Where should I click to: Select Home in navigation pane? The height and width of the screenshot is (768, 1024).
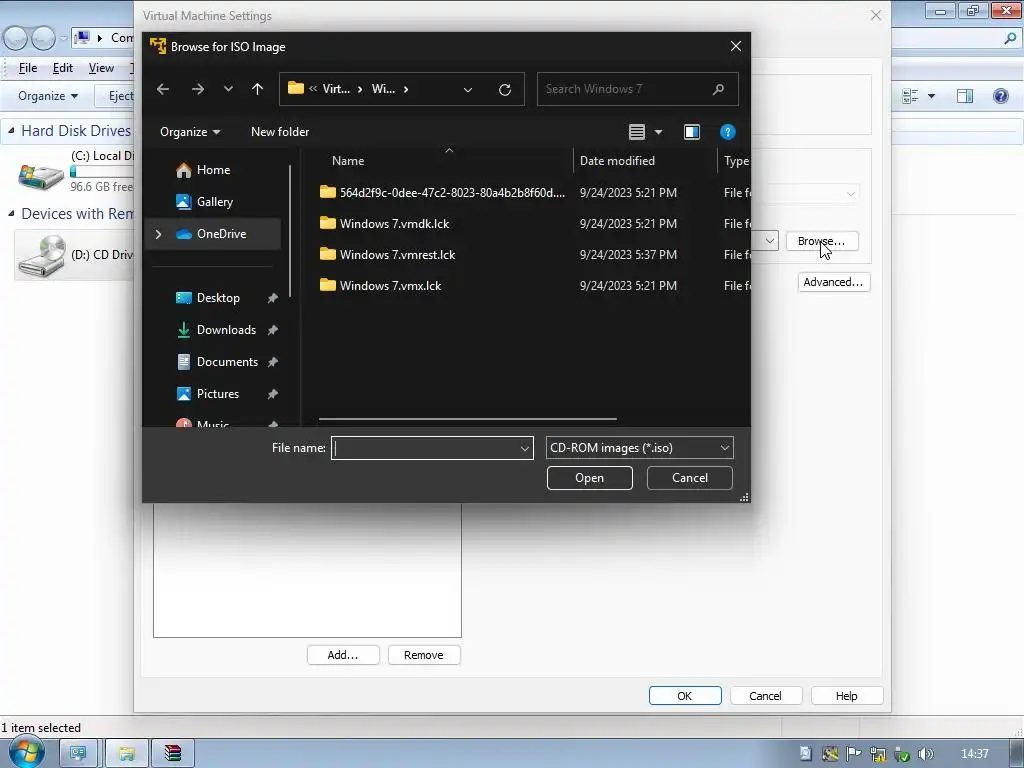213,170
